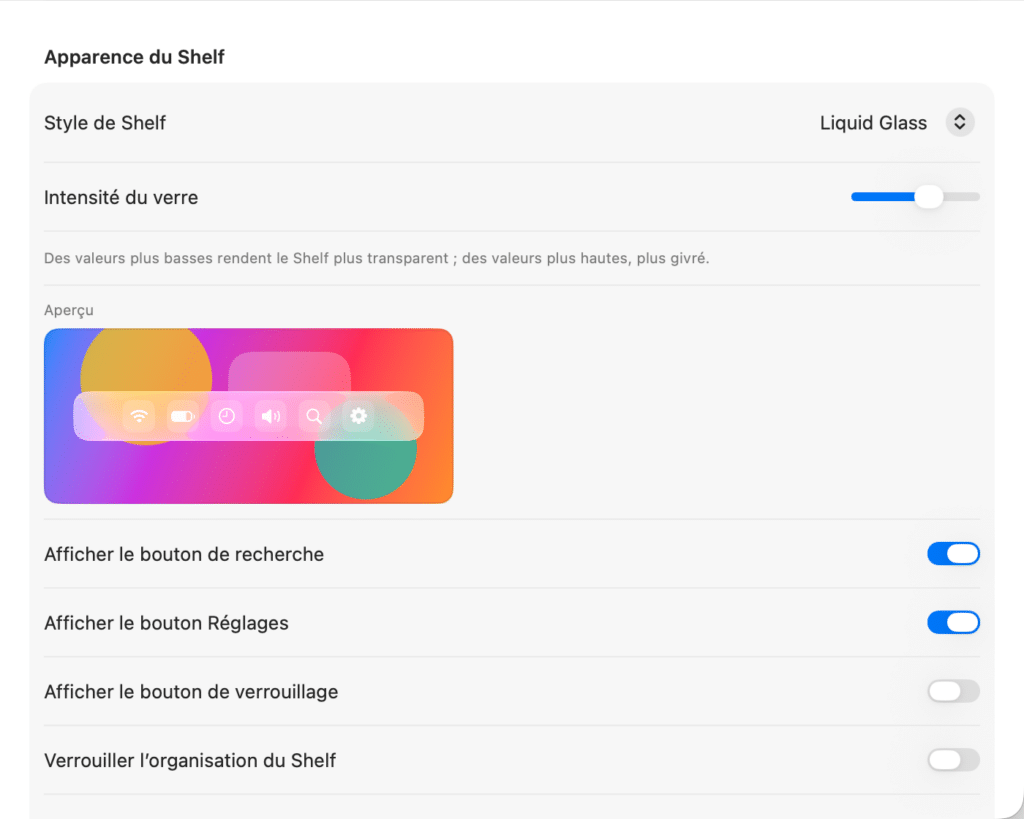This screenshot has width=1024, height=819.
Task: Turn off "Afficher le bouton Réglages" switch
Action: point(953,622)
